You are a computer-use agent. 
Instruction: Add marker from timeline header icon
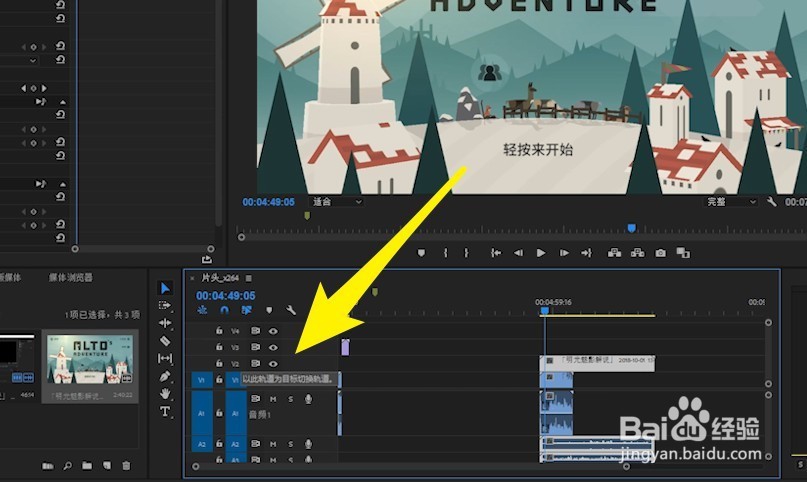coord(269,310)
